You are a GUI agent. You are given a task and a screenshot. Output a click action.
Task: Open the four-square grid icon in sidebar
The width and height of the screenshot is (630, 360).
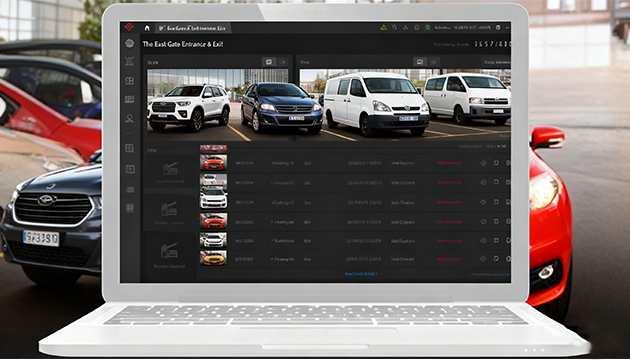[x=129, y=81]
